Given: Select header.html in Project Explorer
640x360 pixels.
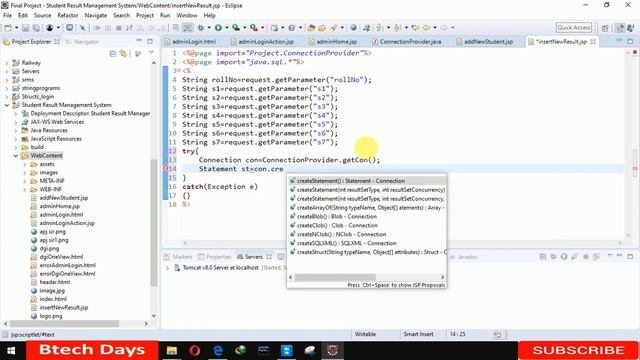Looking at the screenshot, I should [55, 282].
